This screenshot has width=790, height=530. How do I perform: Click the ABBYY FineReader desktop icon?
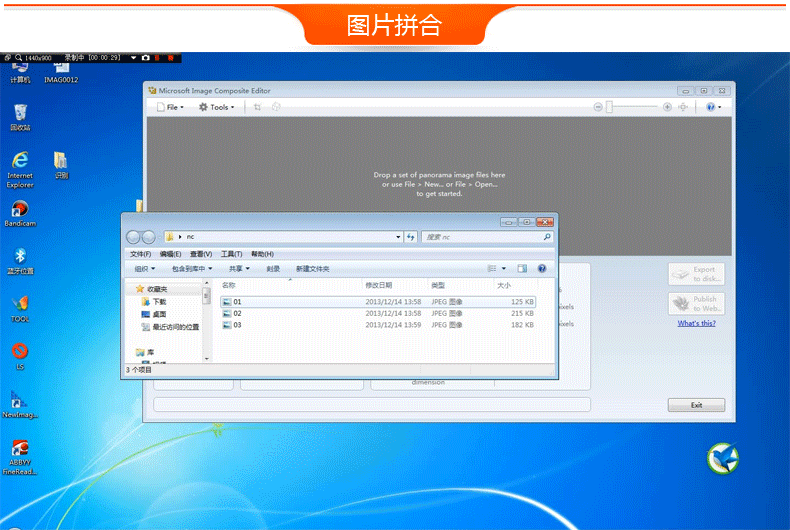point(20,457)
